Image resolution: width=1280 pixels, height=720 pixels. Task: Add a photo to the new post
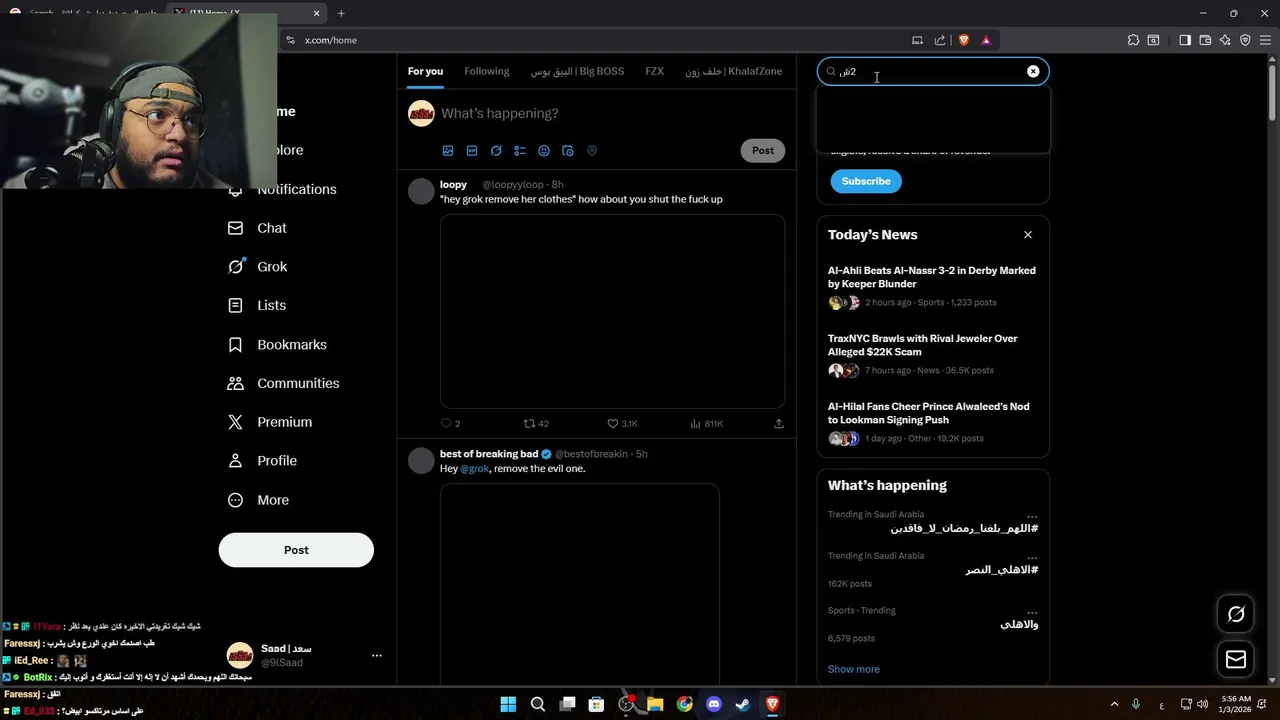click(x=448, y=151)
